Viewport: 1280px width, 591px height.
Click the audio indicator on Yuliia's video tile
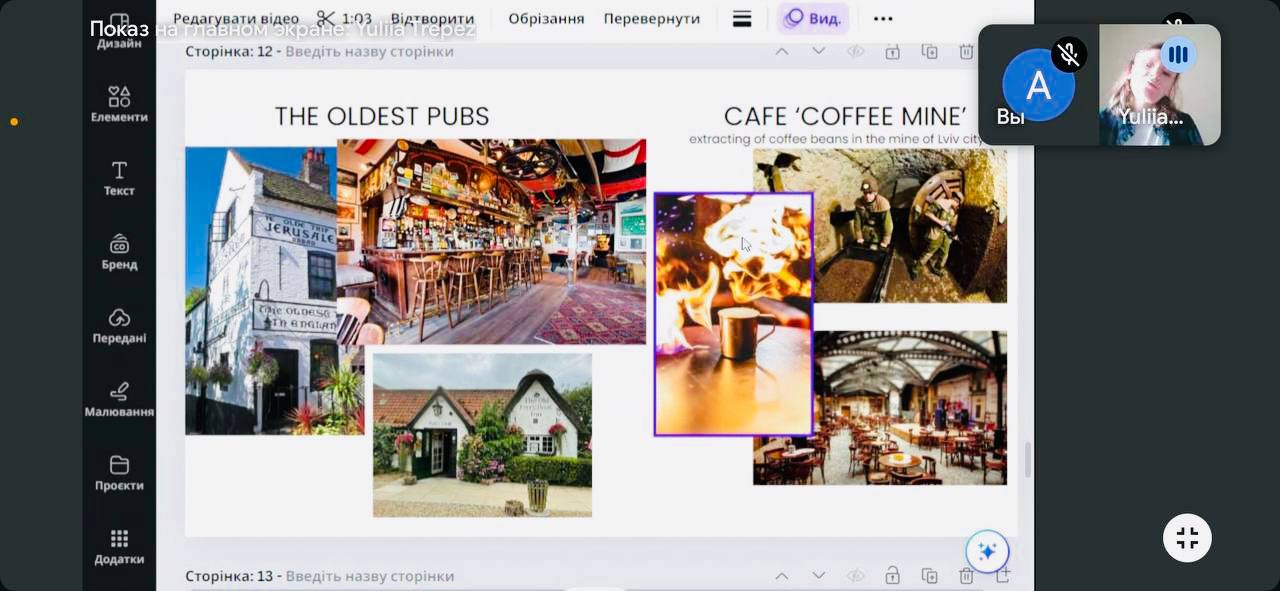click(1178, 54)
